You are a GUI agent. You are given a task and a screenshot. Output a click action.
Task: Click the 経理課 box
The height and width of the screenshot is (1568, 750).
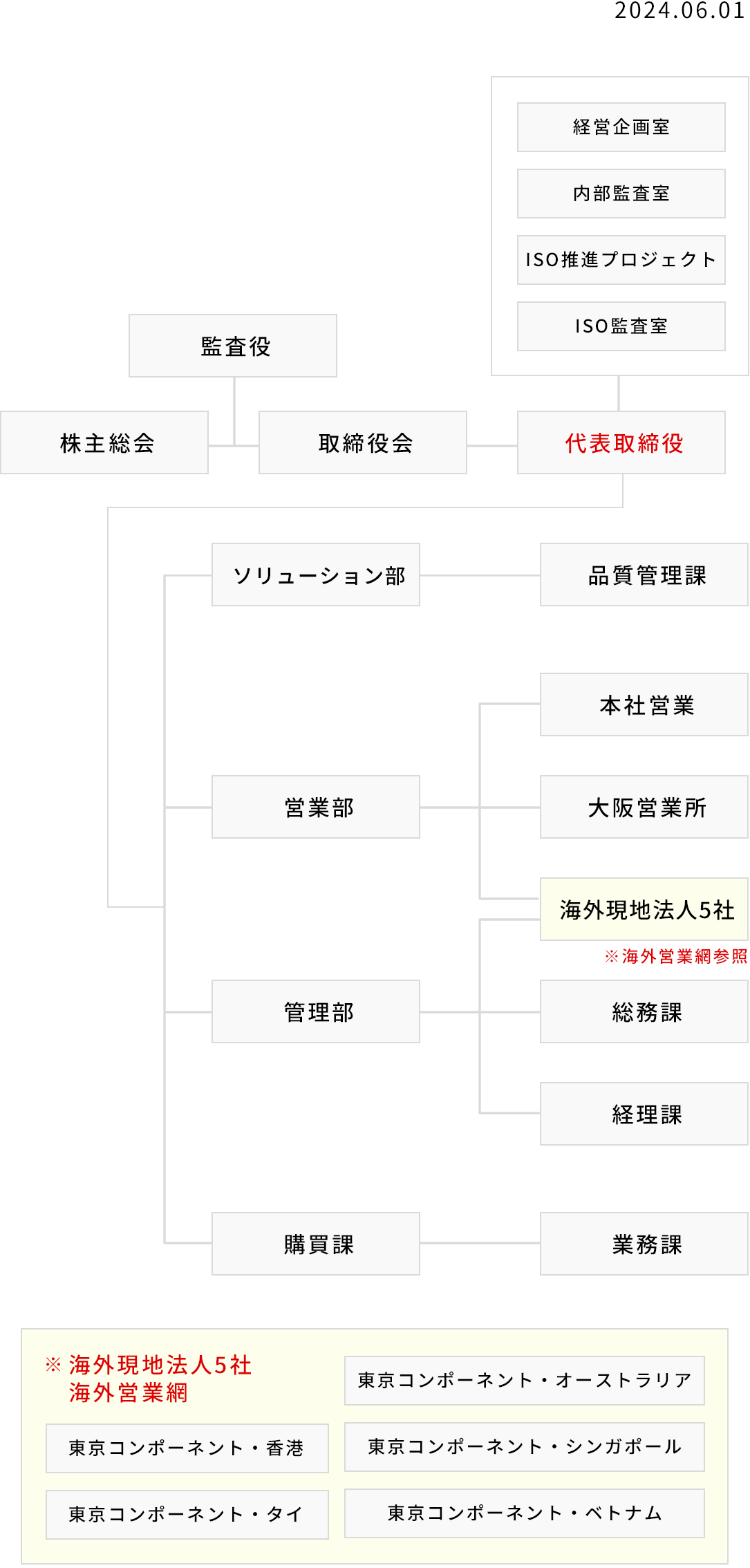(644, 1114)
